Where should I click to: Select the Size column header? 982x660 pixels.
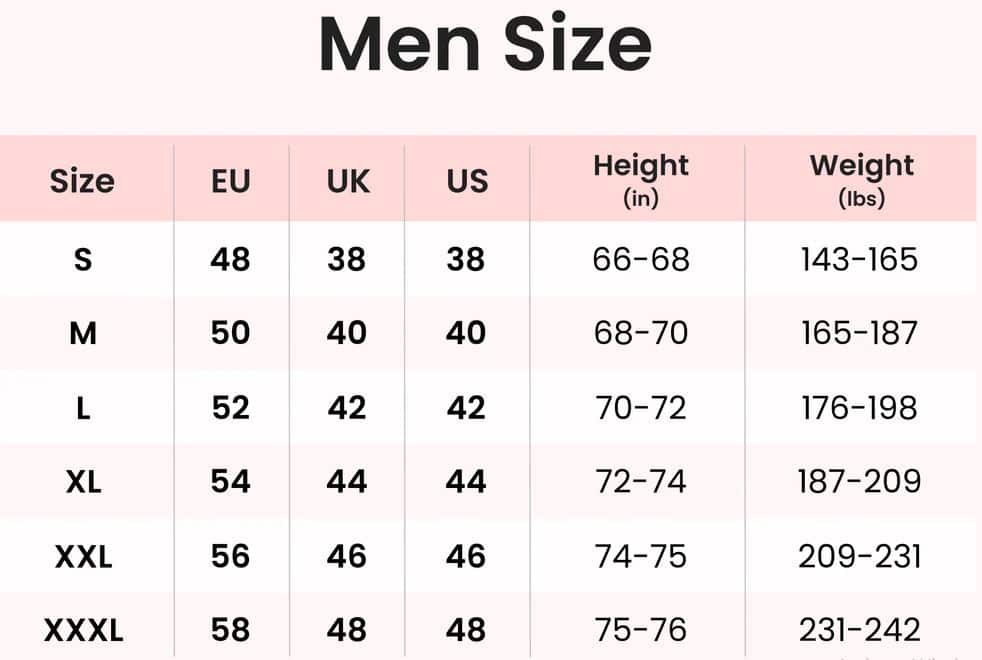point(82,181)
